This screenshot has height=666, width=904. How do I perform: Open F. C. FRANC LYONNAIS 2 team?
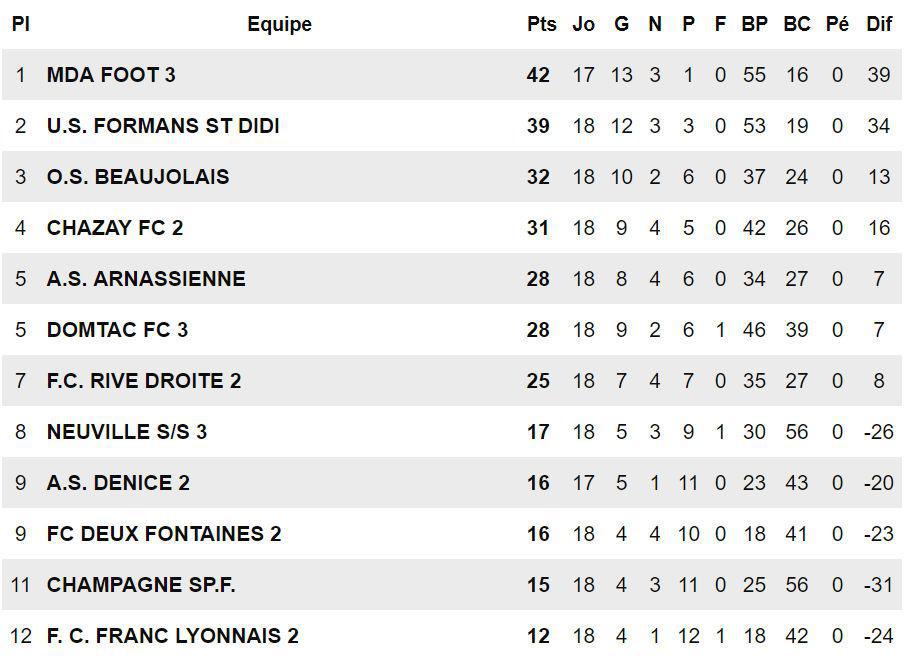tap(172, 636)
